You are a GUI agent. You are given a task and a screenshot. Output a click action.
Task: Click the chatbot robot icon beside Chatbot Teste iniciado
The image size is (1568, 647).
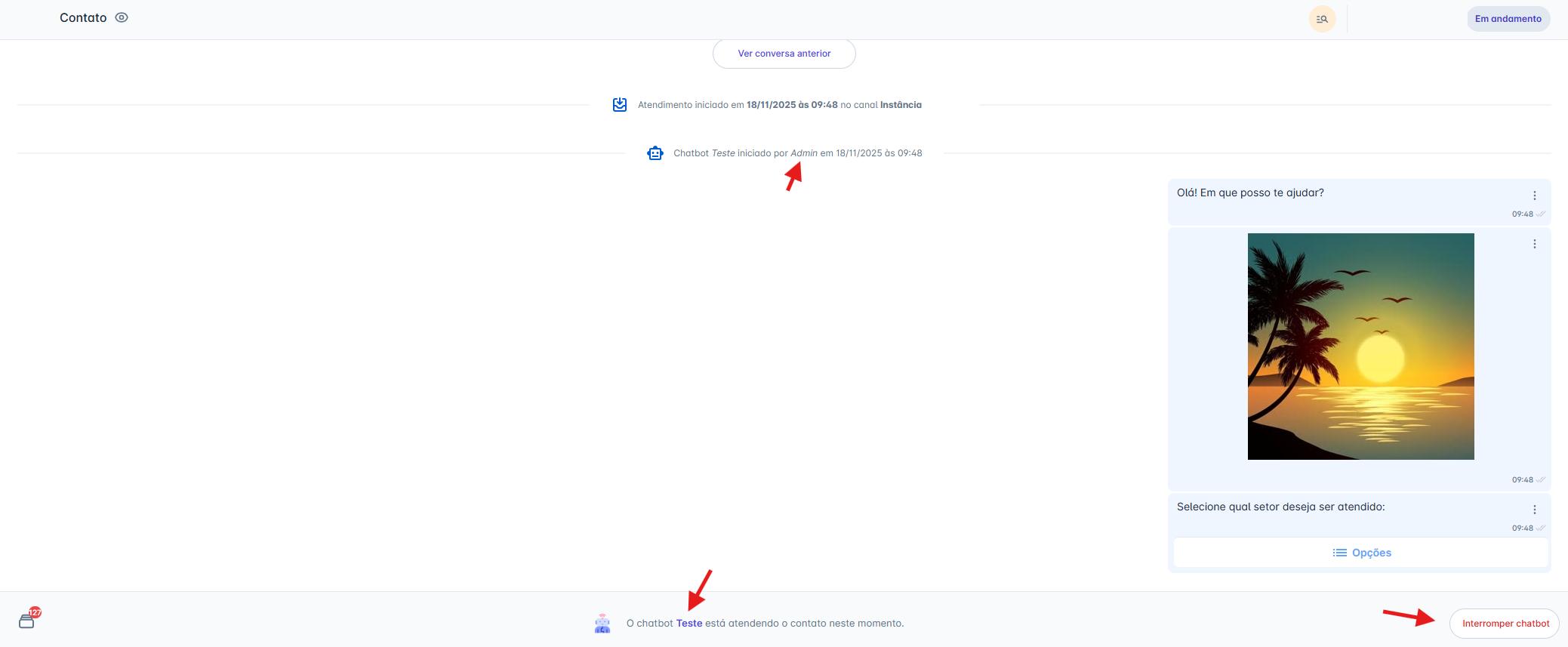tap(655, 153)
